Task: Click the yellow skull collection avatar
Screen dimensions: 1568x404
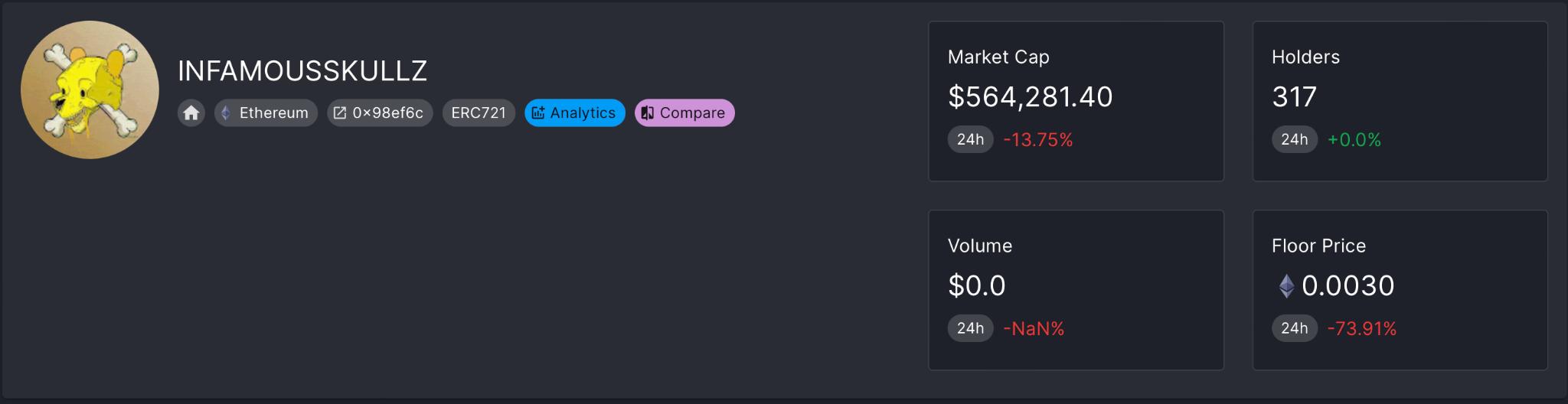Action: 90,90
